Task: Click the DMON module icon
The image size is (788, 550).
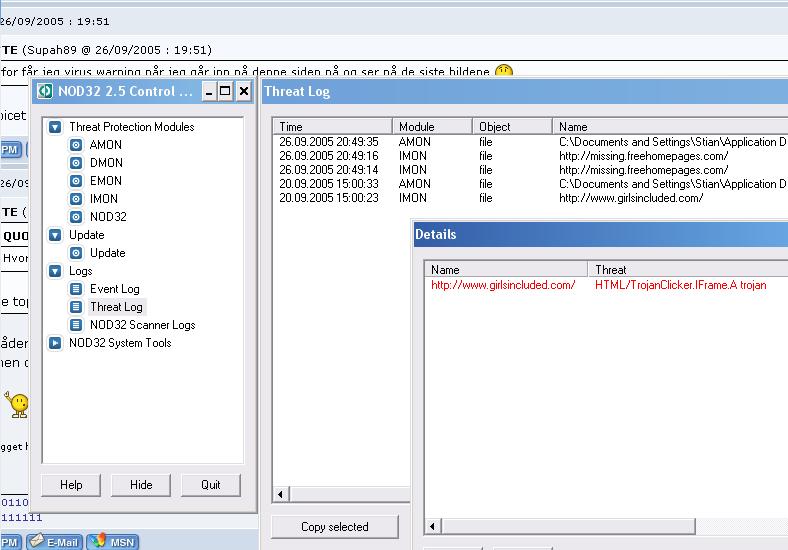Action: (76, 163)
